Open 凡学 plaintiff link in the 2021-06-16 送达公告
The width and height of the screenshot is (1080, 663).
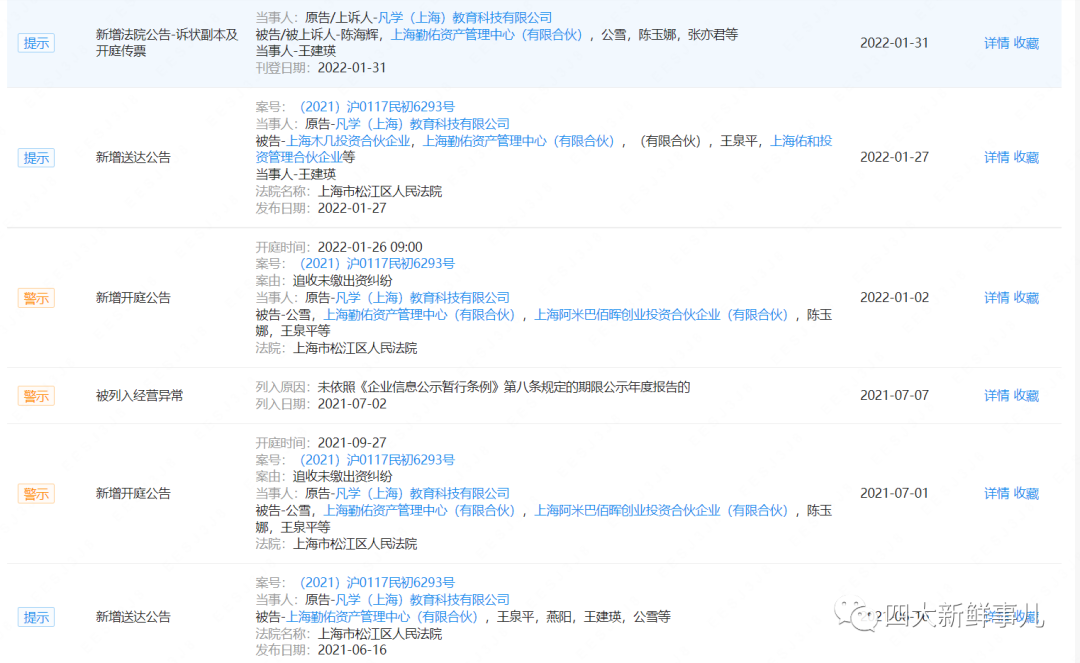click(x=422, y=600)
